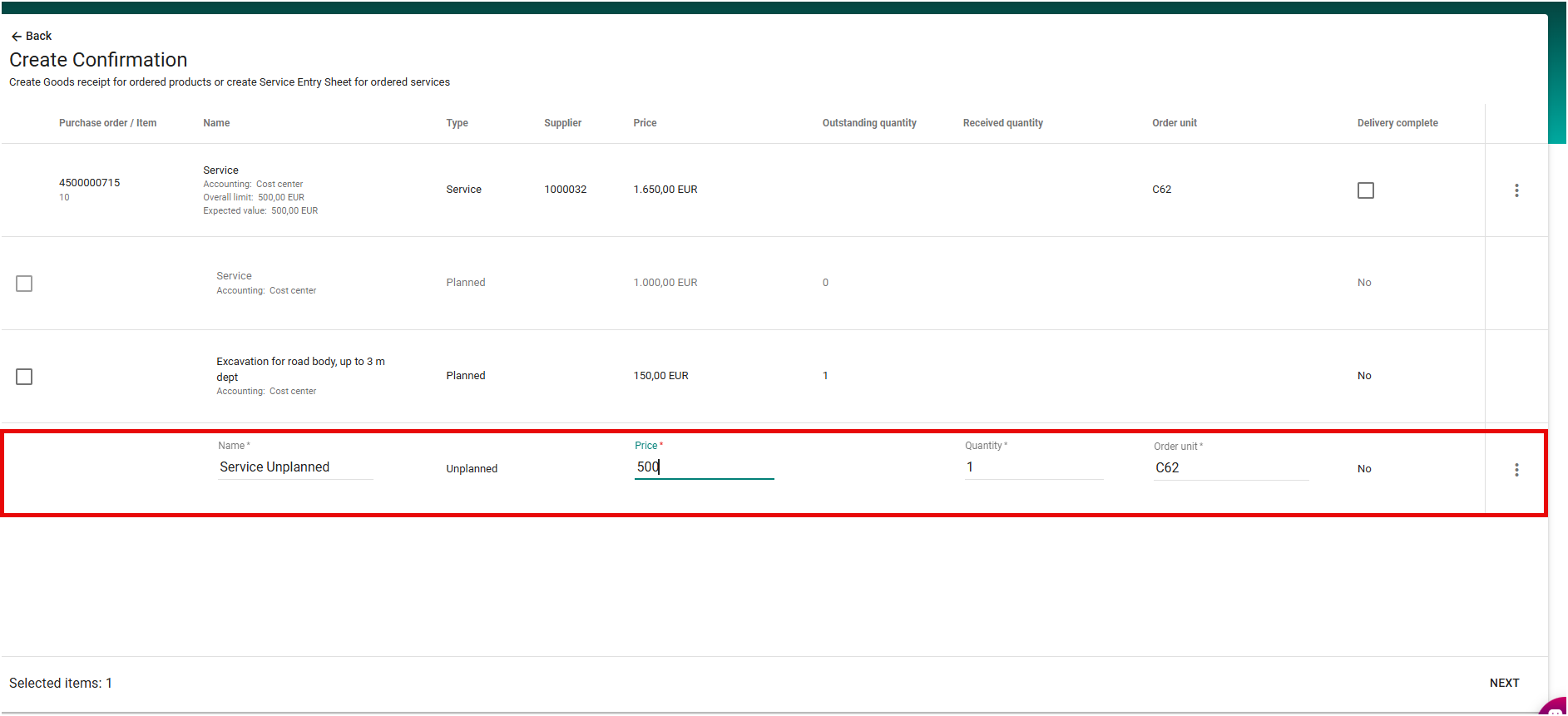Click the Back arrow icon
Image resolution: width=1568 pixels, height=716 pixels.
(x=16, y=37)
